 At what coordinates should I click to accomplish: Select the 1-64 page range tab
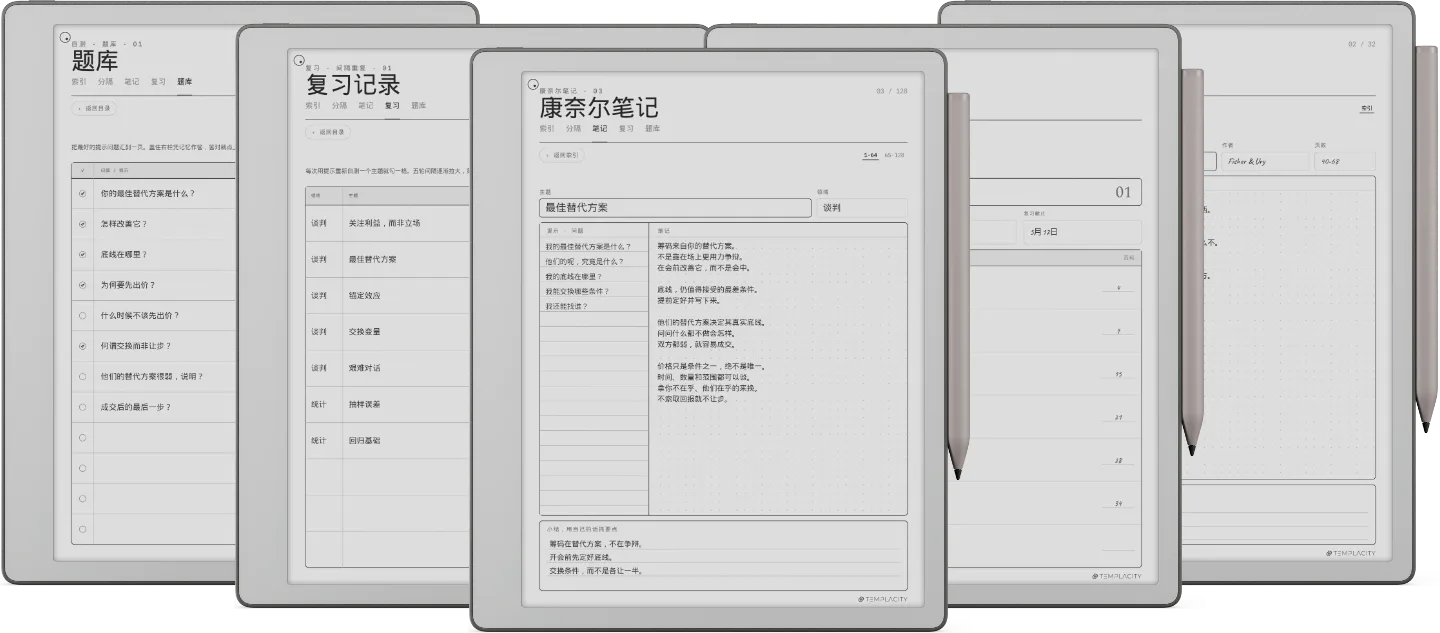[x=870, y=156]
